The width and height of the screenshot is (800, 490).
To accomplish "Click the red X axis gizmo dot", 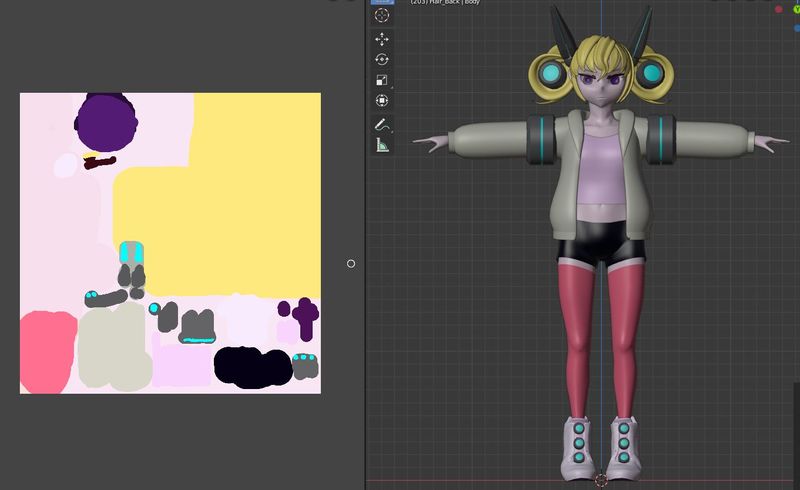I will 778,9.
